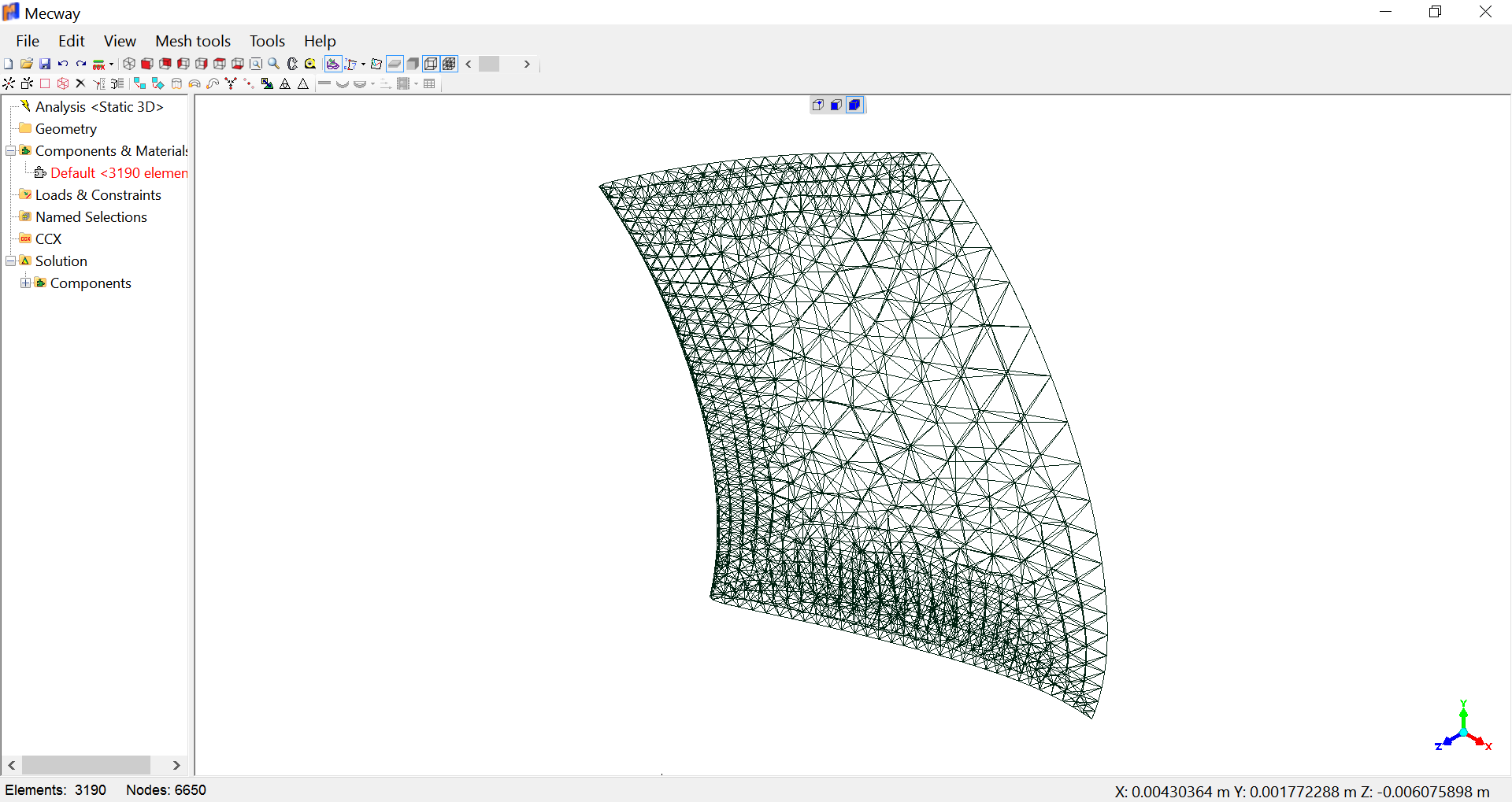Click the black X delete icon

tap(80, 83)
